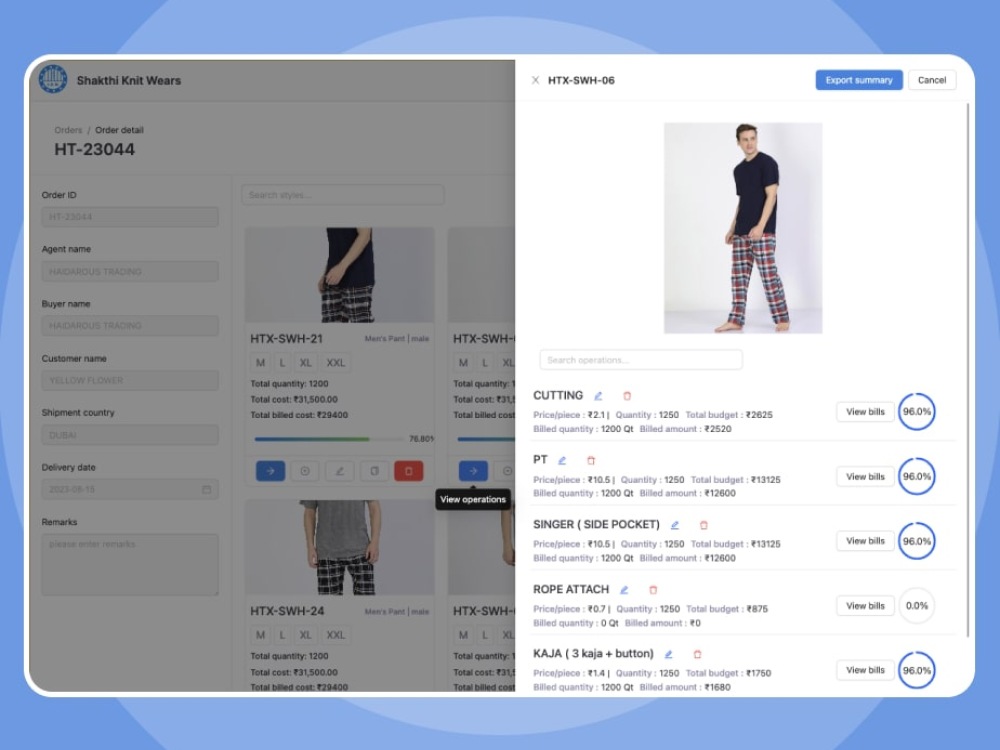The image size is (1000, 750).
Task: View bills for KAJA operation
Action: coord(865,670)
